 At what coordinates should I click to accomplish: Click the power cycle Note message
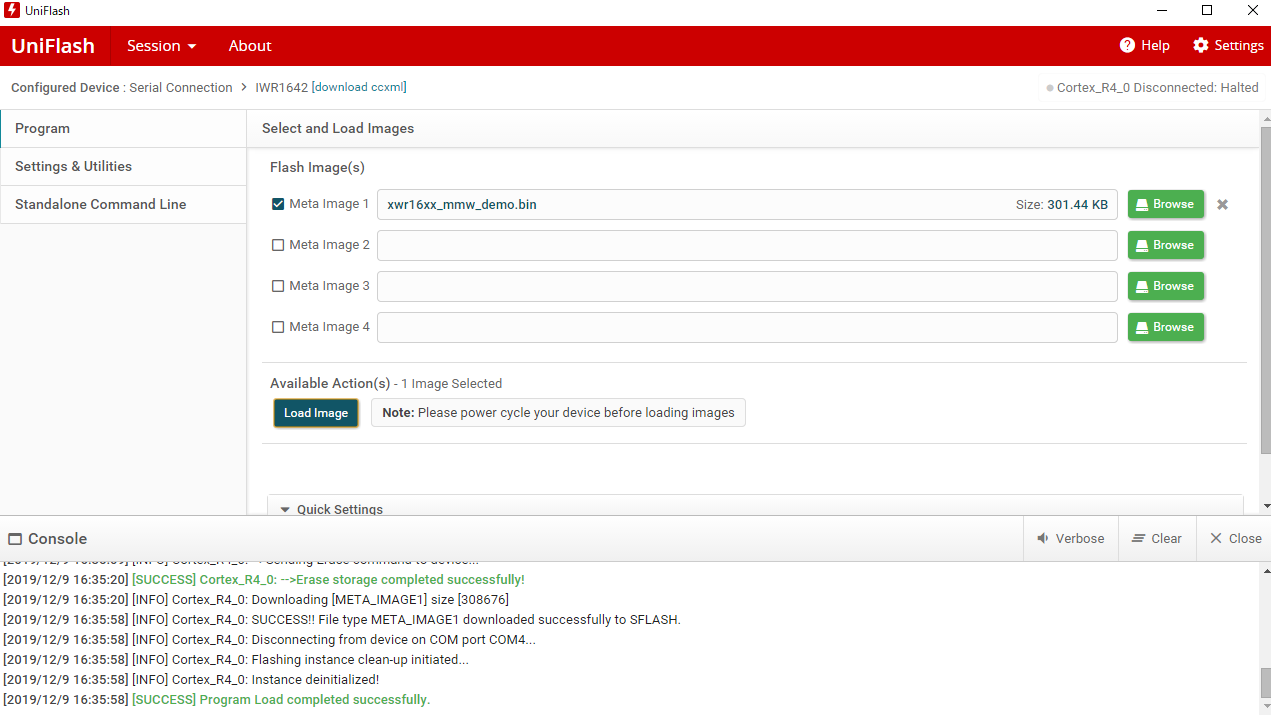coord(558,413)
